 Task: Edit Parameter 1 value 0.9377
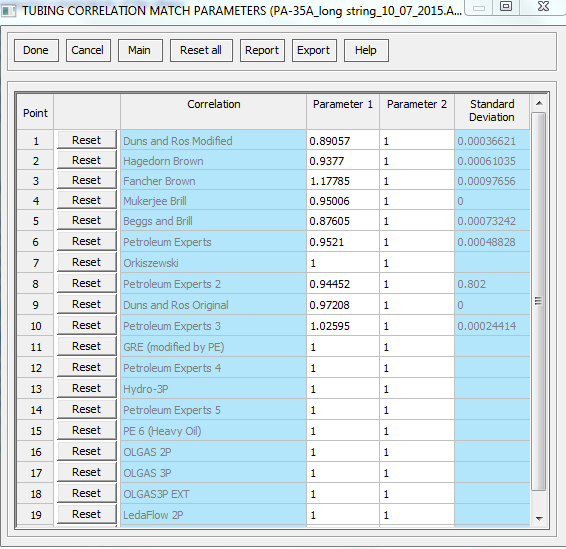click(x=343, y=161)
